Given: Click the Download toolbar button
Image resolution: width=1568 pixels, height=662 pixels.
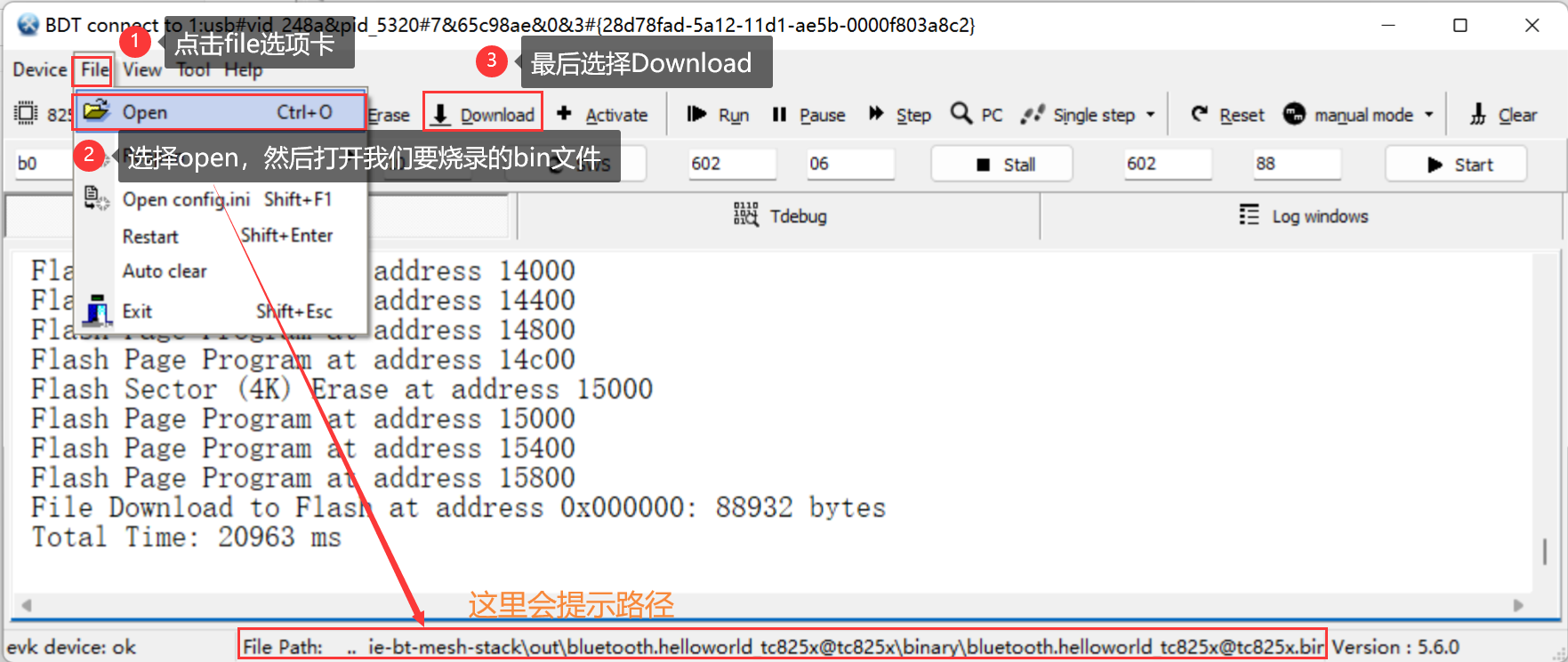Looking at the screenshot, I should pyautogui.click(x=483, y=114).
